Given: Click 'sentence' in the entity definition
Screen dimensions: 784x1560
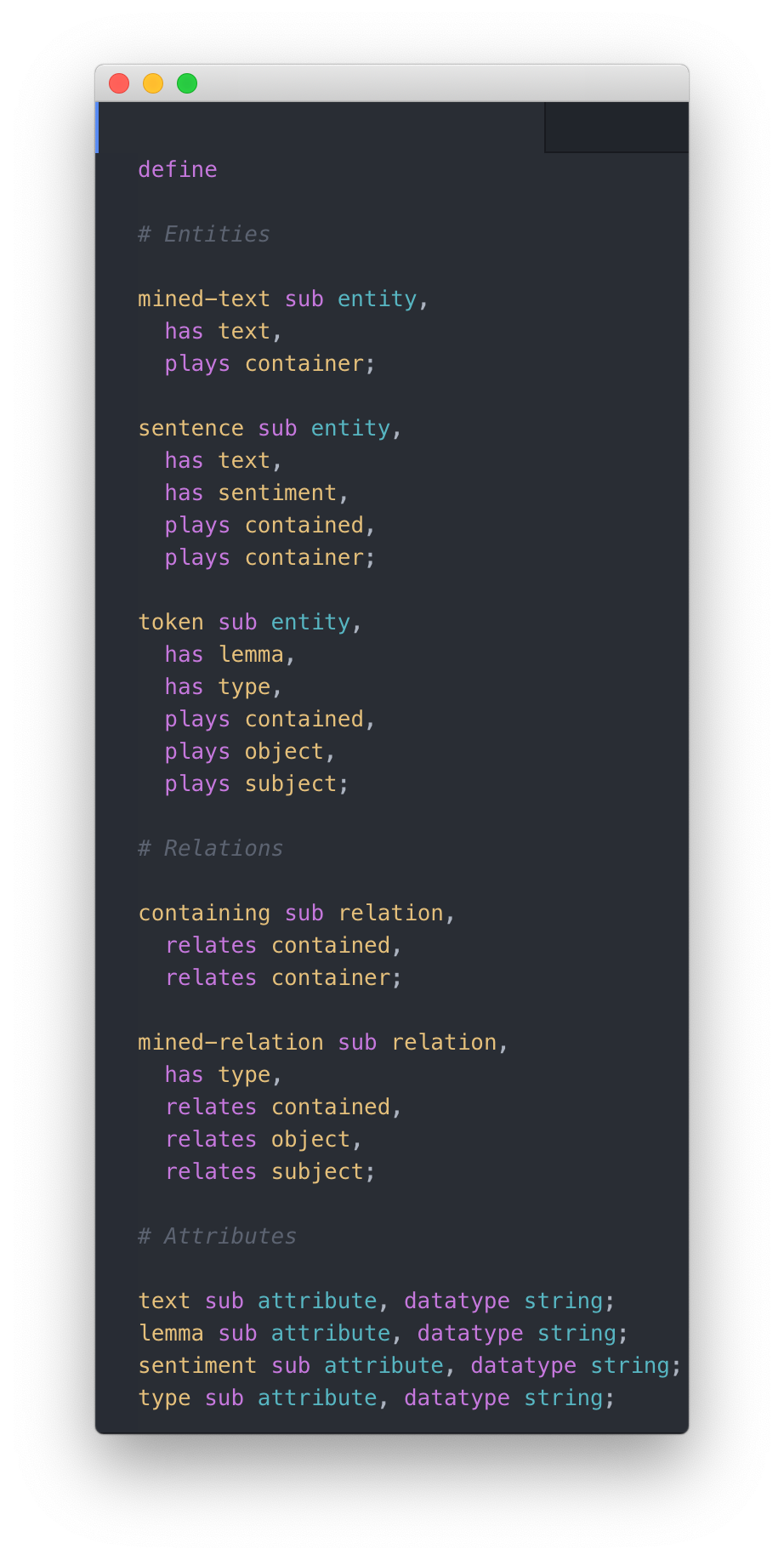Looking at the screenshot, I should tap(190, 428).
